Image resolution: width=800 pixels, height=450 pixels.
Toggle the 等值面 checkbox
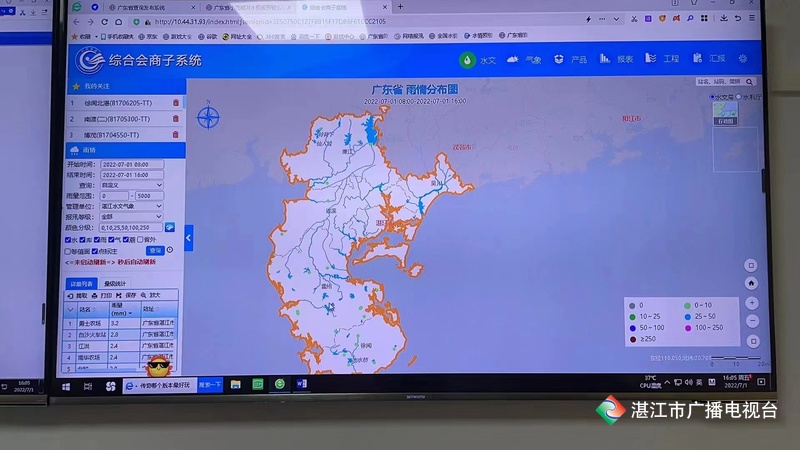(69, 251)
